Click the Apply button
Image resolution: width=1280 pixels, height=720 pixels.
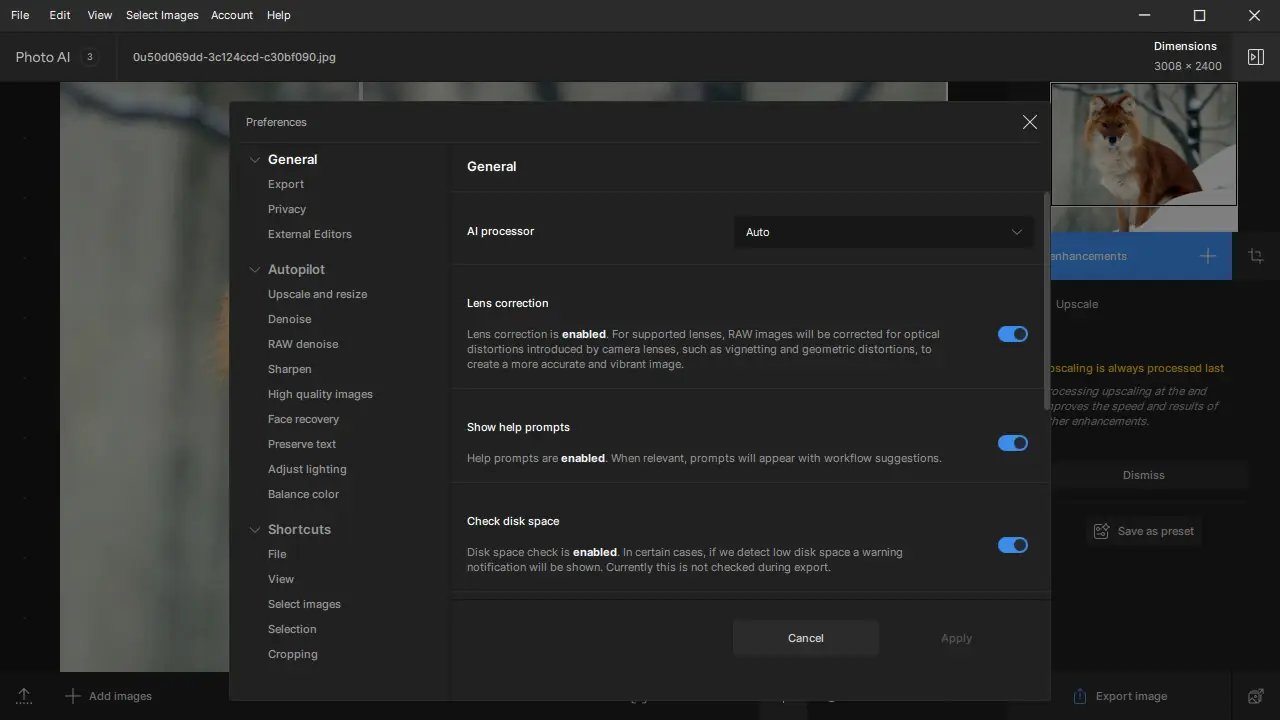point(956,638)
